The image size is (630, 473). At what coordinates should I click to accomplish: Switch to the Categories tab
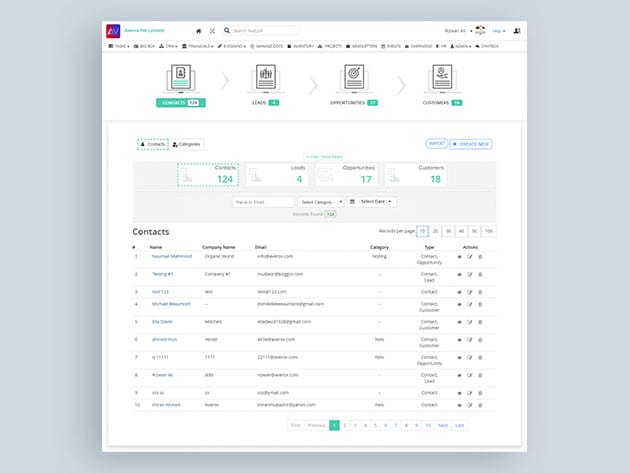(186, 144)
